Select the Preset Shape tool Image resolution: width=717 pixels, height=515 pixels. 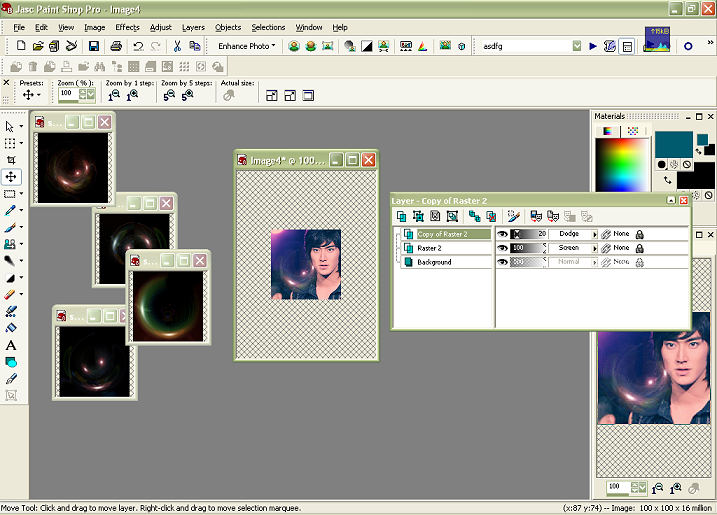pyautogui.click(x=11, y=363)
